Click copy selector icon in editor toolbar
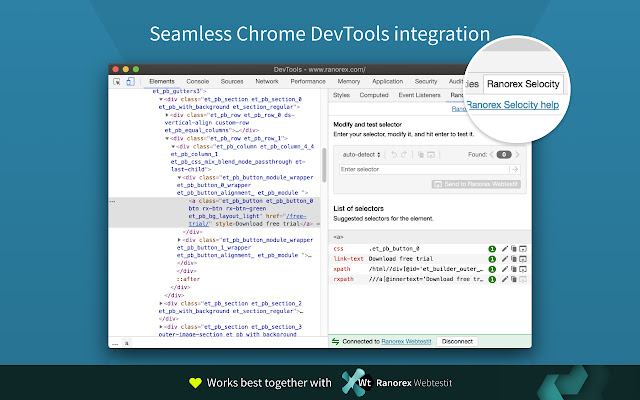 [420, 155]
